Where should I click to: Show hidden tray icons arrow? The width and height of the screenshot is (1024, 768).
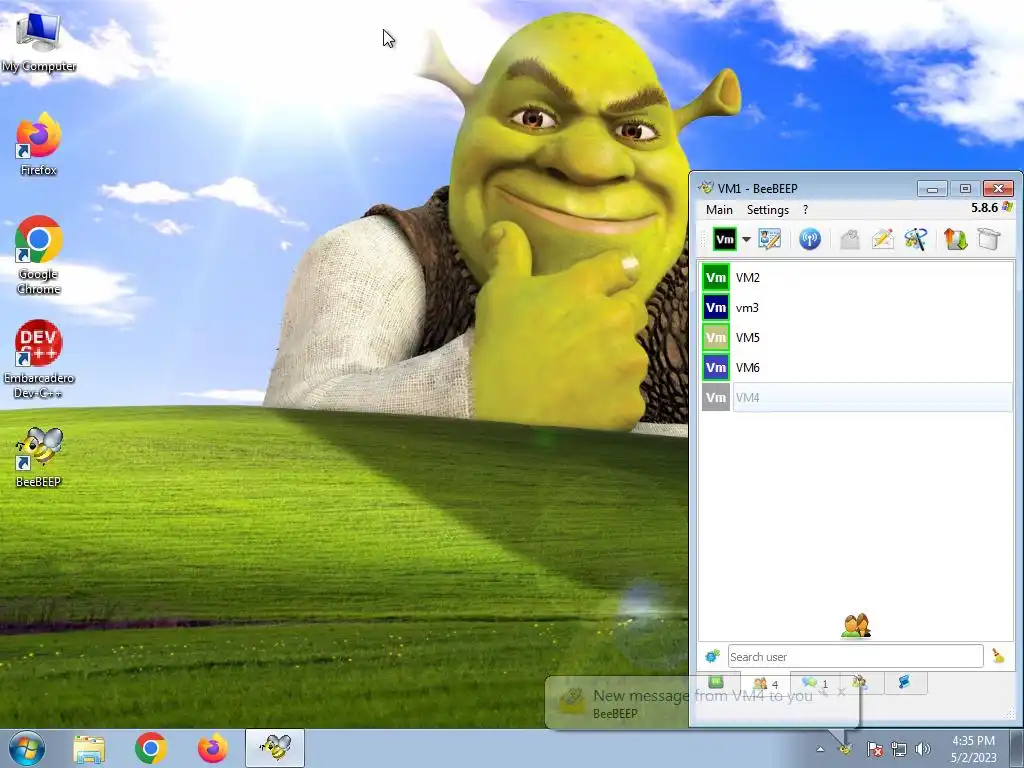click(x=820, y=749)
